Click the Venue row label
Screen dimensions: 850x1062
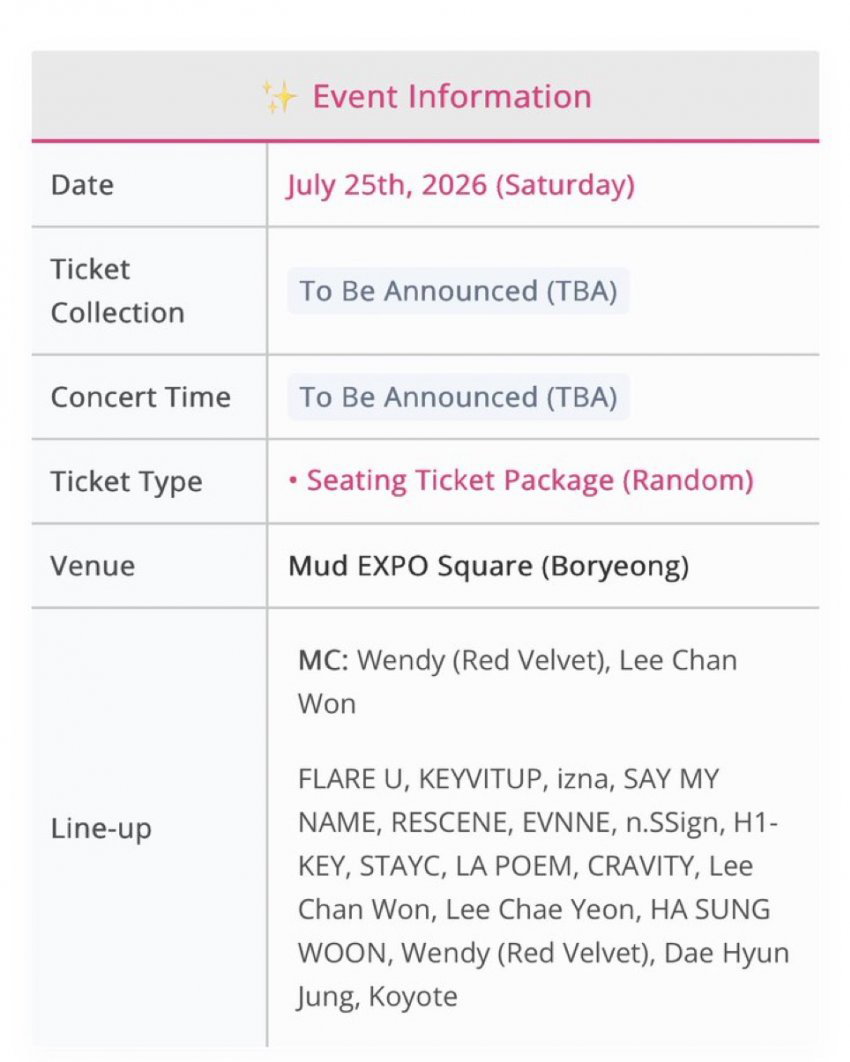(93, 566)
